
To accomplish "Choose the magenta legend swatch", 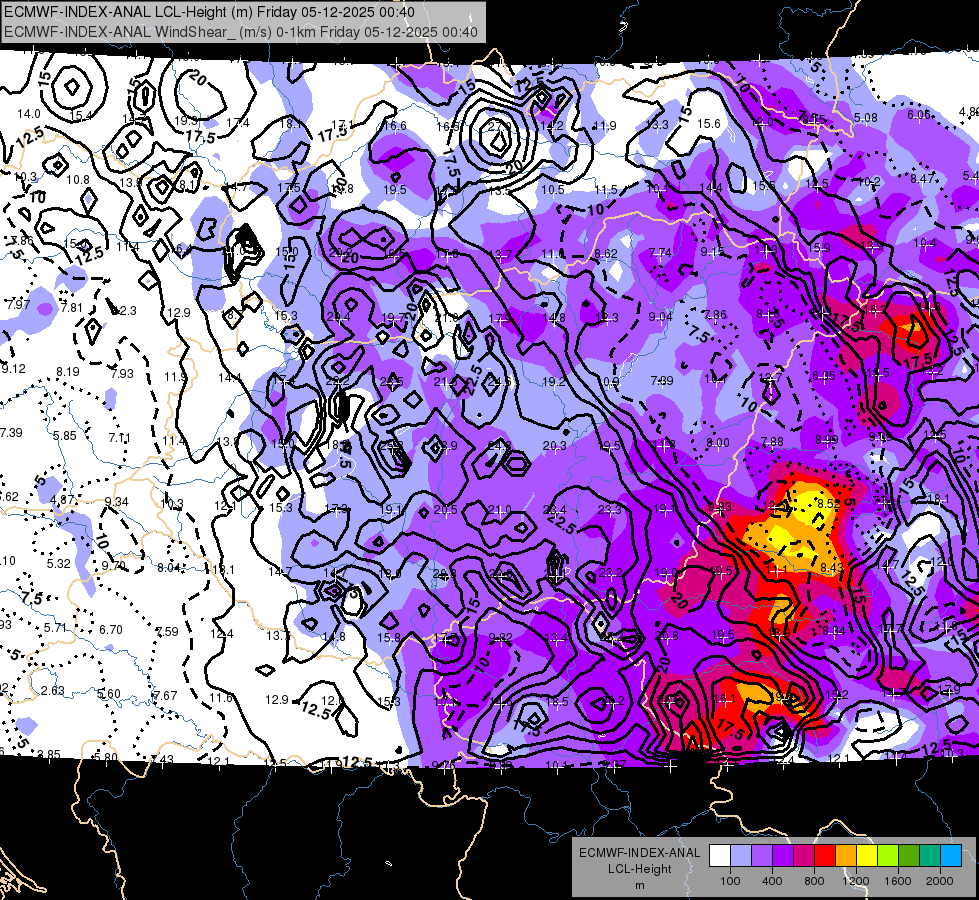I will pyautogui.click(x=804, y=856).
